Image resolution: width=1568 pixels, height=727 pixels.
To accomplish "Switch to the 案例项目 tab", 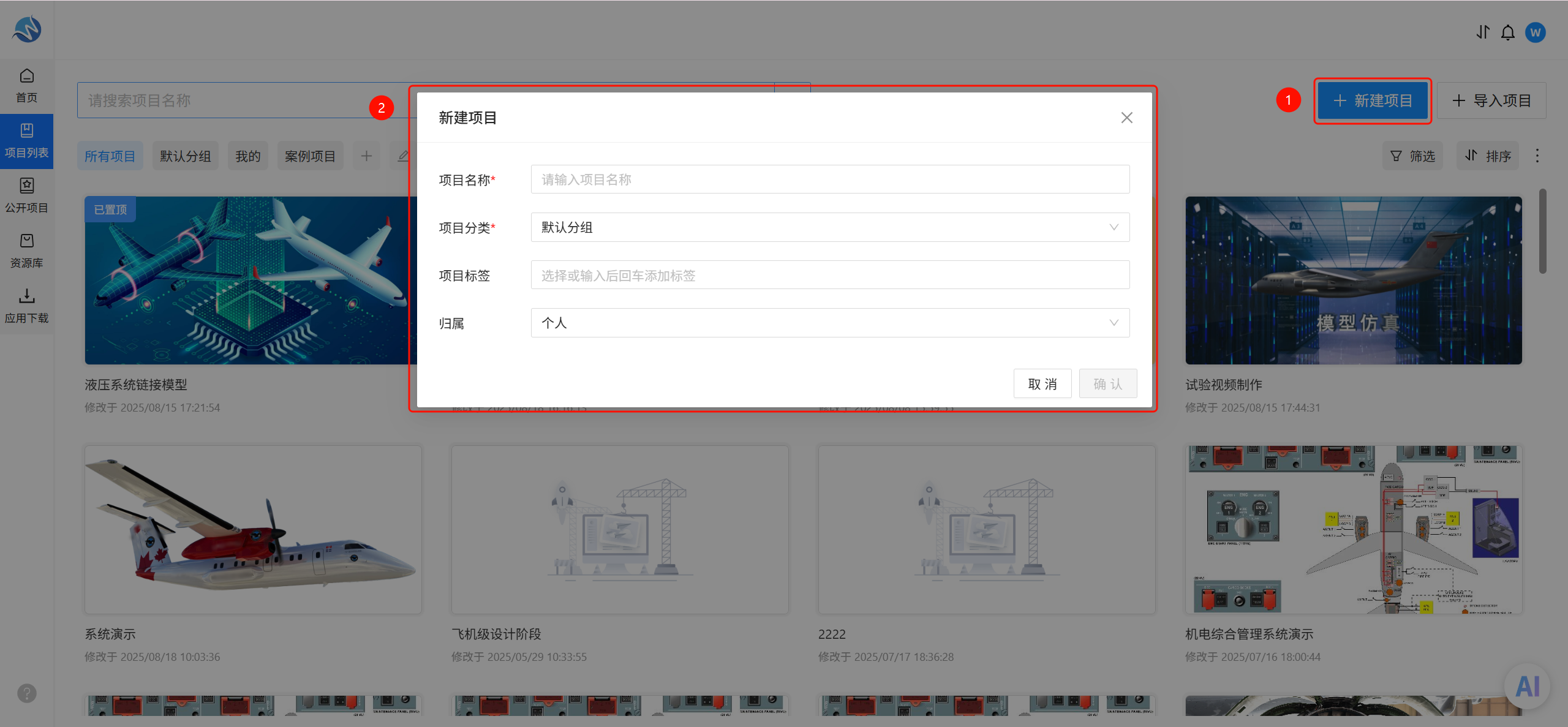I will [x=310, y=156].
